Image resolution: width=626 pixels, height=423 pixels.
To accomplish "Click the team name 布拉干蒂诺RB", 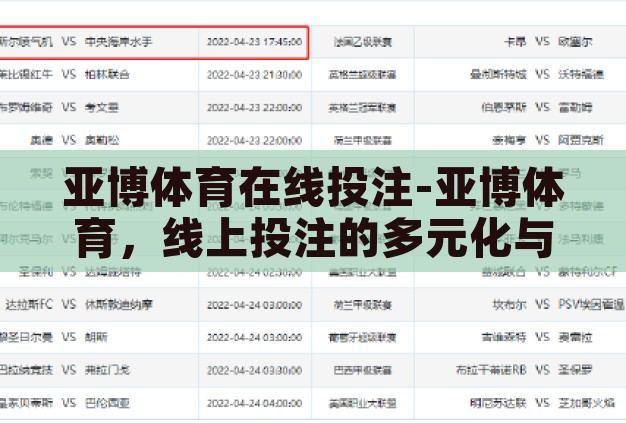I will pos(491,370).
